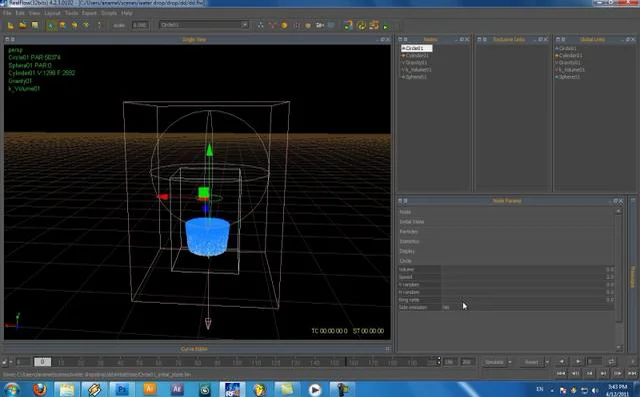Click the Reset button

point(531,362)
